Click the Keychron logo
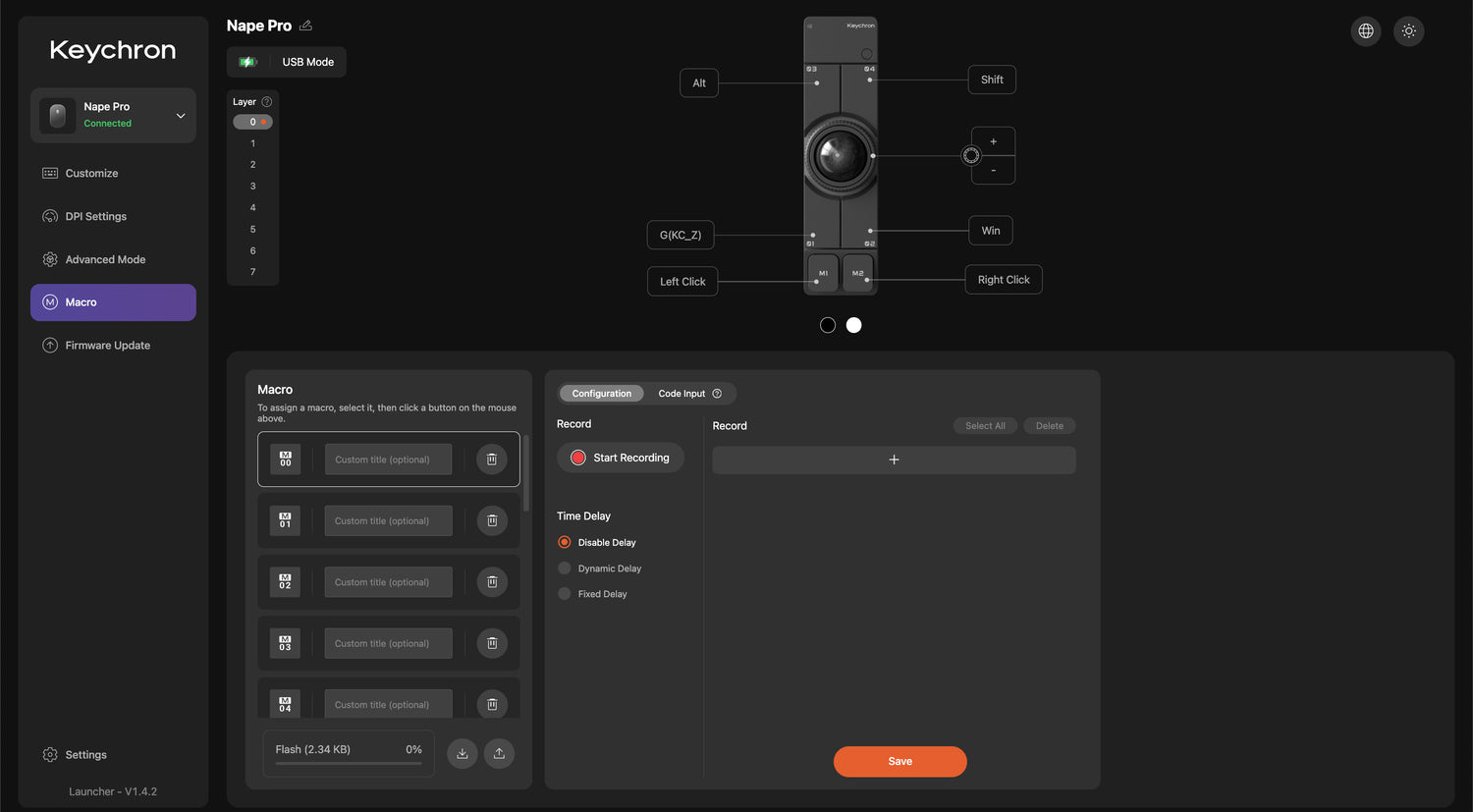 click(113, 50)
